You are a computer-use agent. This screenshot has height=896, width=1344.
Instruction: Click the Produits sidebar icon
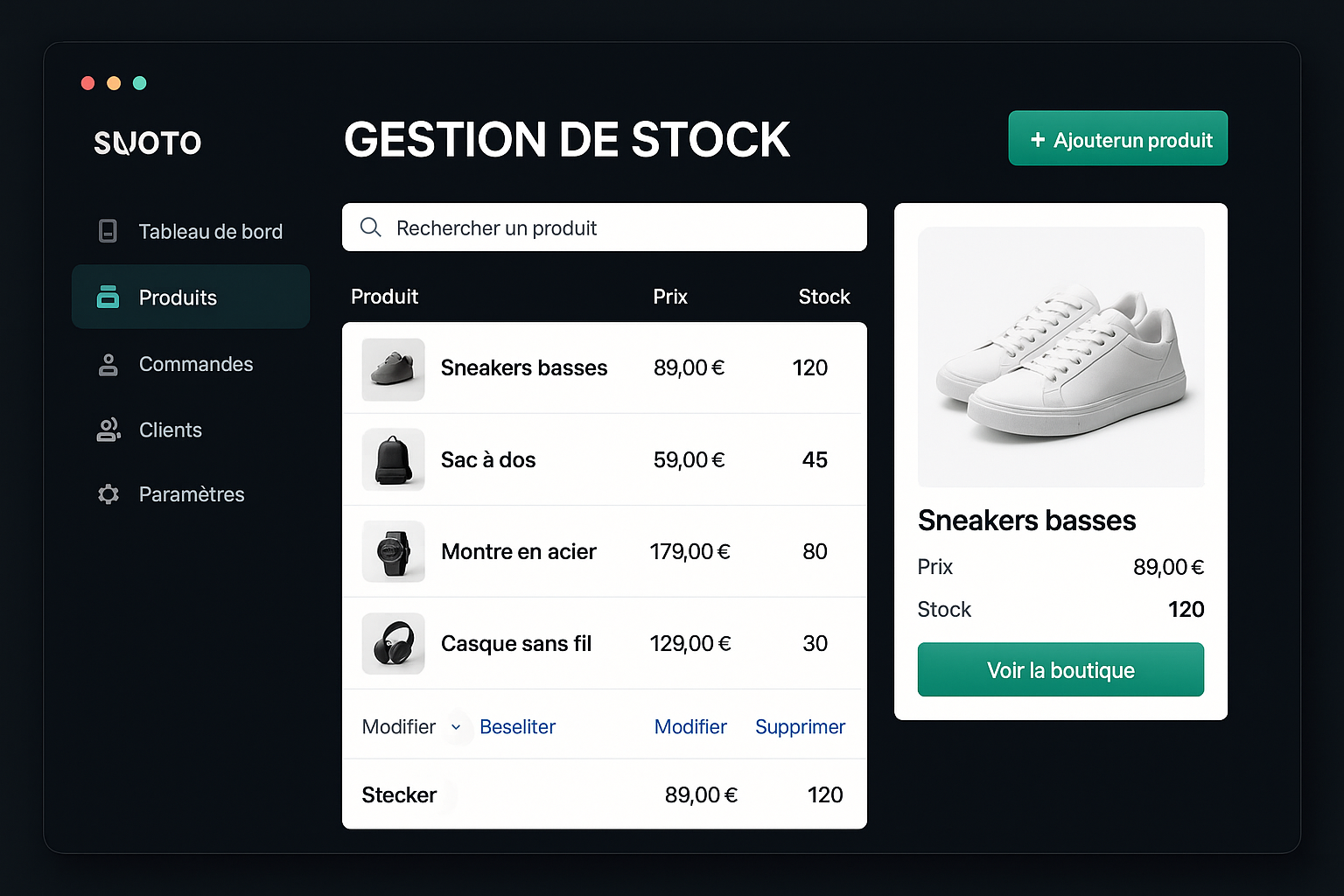coord(108,297)
